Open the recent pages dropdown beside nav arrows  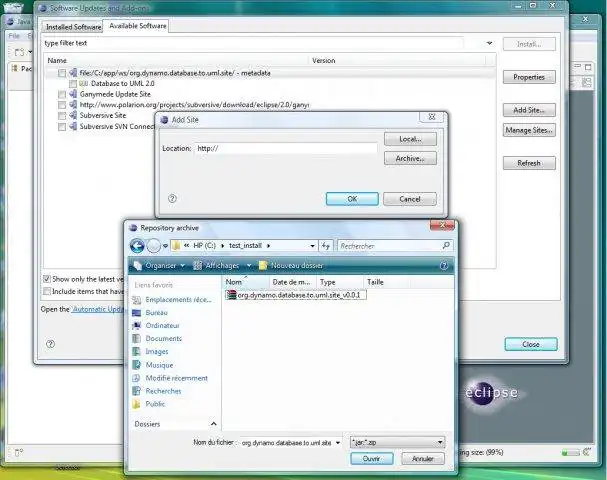pyautogui.click(x=165, y=246)
